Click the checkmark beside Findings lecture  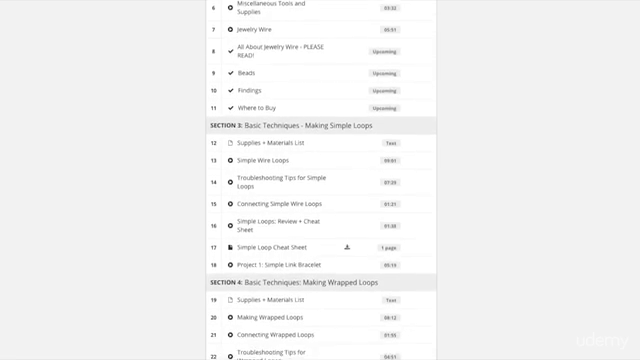[231, 91]
